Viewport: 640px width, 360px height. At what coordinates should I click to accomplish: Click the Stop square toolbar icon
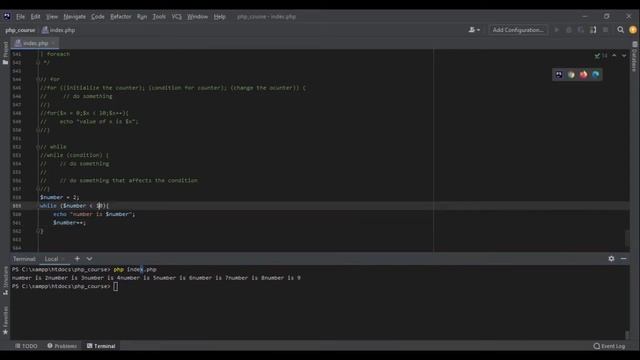point(605,30)
